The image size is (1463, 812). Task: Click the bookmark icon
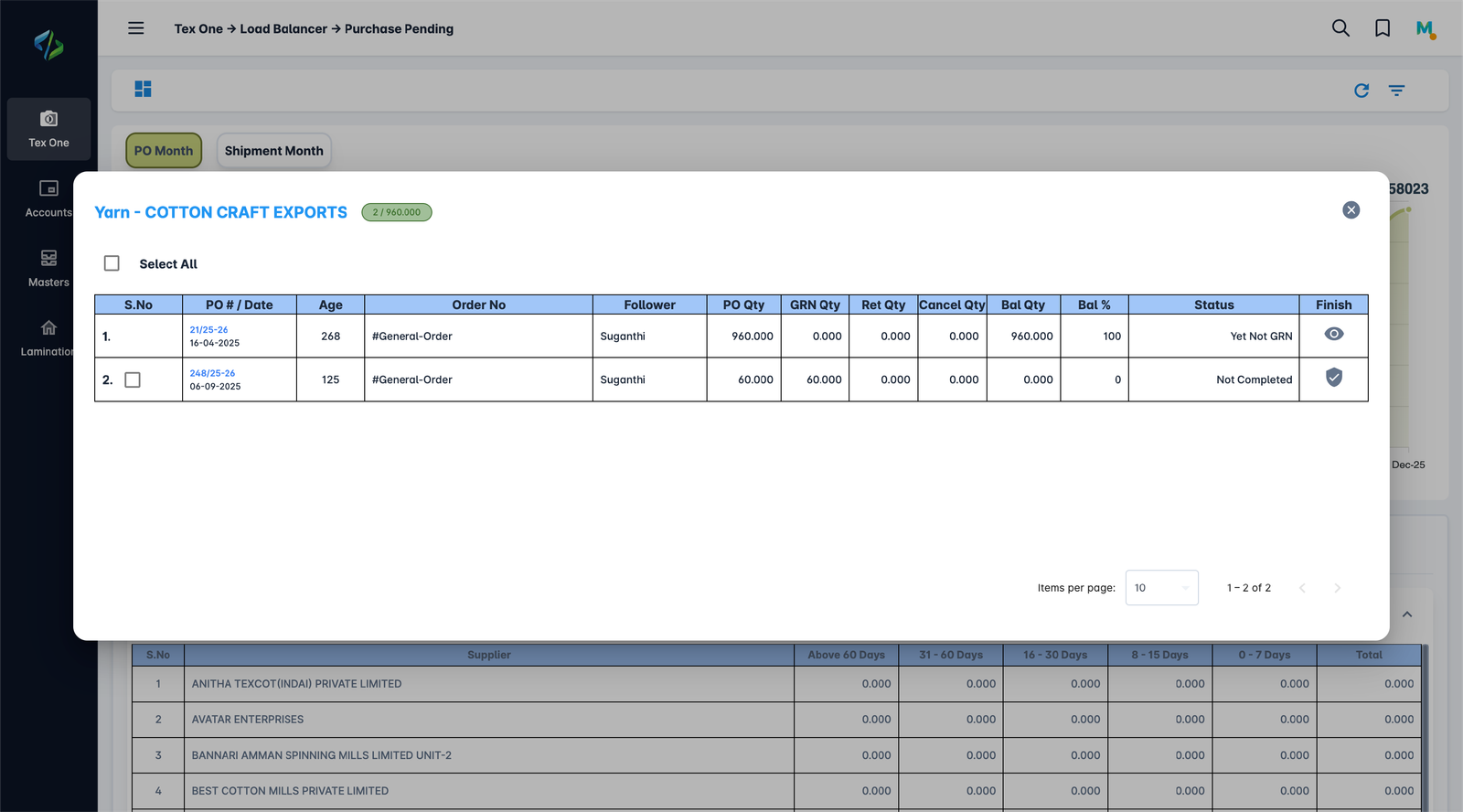tap(1383, 28)
